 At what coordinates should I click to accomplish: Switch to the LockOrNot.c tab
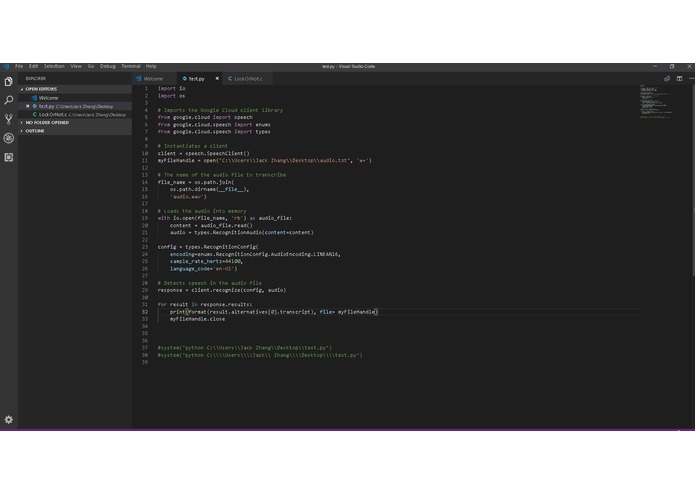point(248,78)
